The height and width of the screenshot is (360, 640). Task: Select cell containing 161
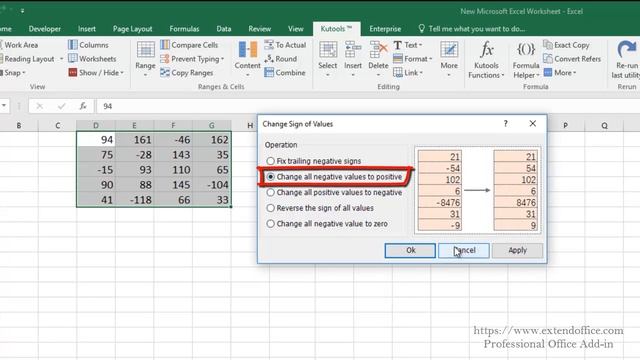tap(134, 140)
